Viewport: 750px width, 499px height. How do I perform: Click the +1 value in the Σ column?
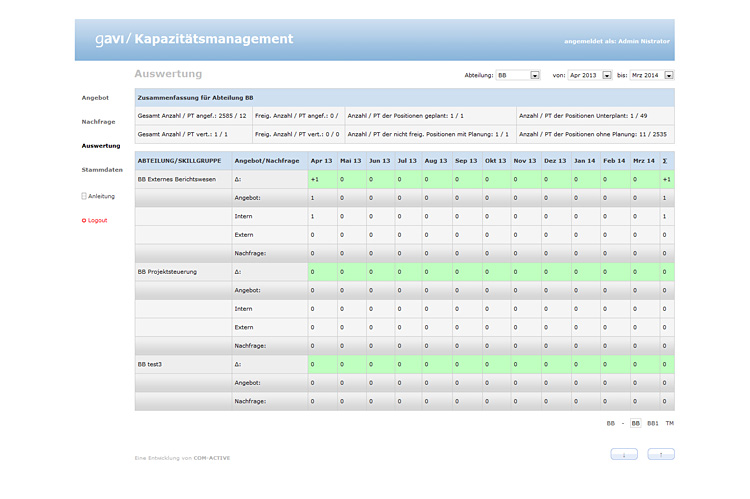(667, 179)
